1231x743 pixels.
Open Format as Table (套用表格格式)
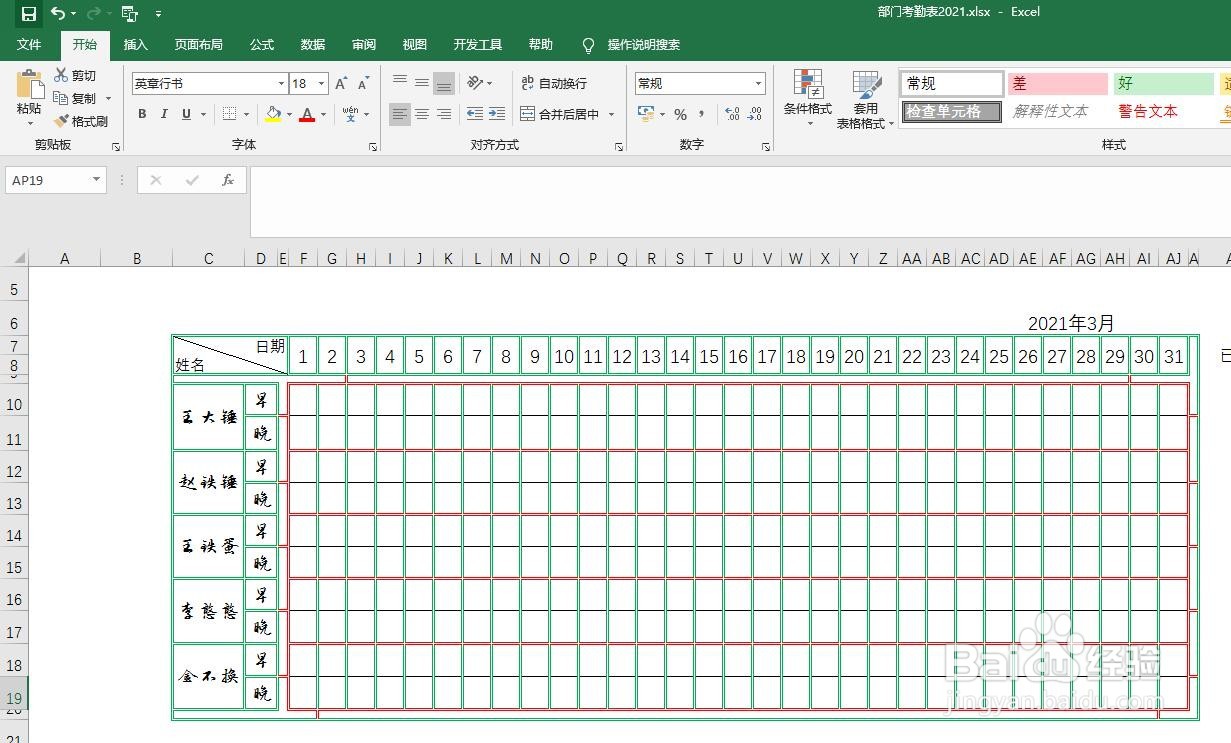tap(866, 98)
